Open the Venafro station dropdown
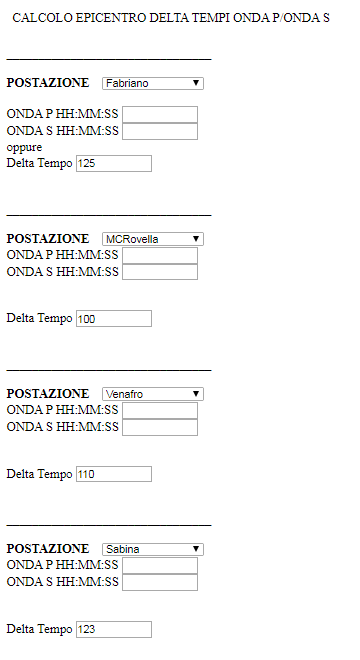Image resolution: width=360 pixels, height=660 pixels. point(153,394)
